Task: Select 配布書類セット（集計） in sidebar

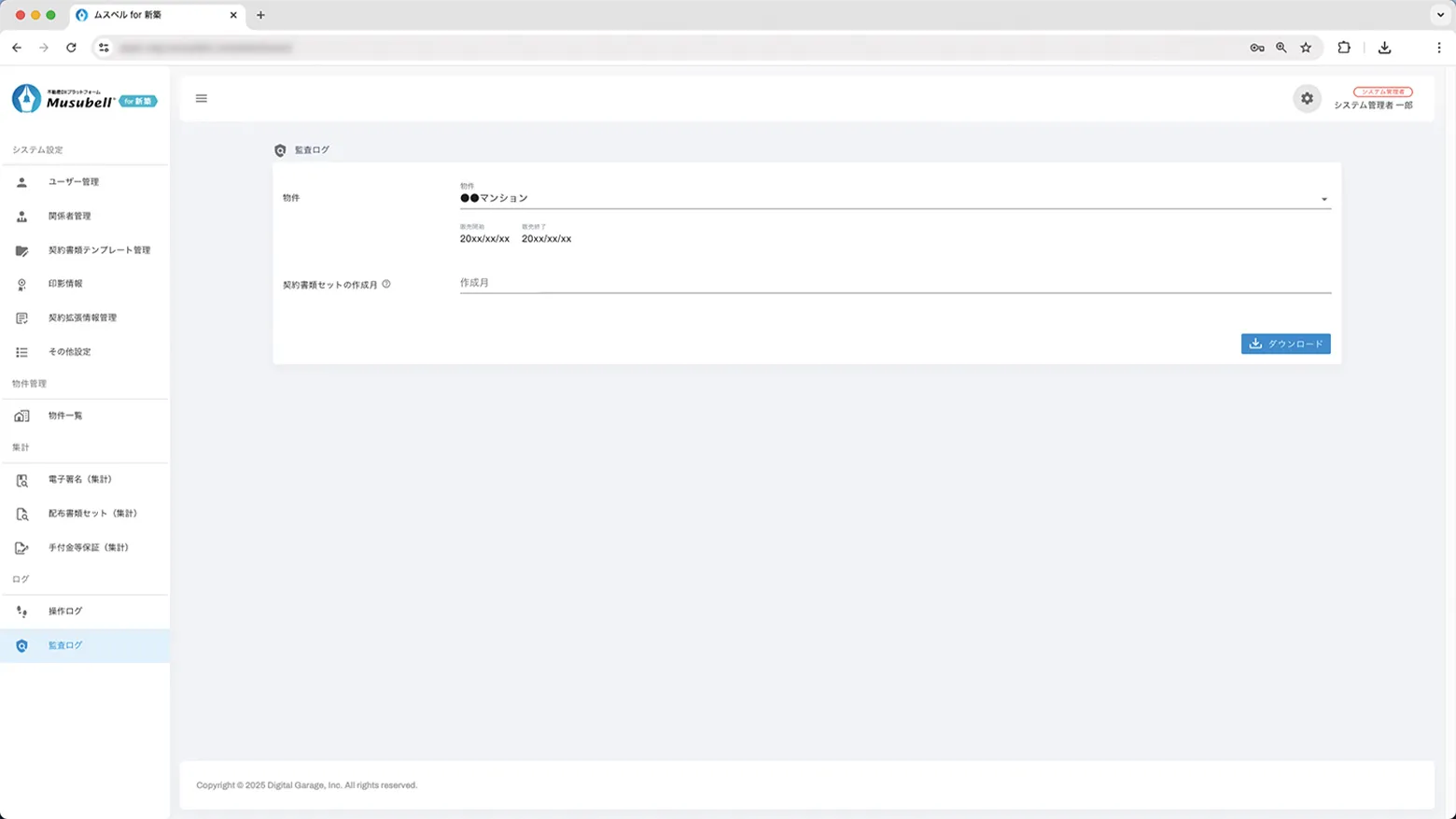Action: [92, 514]
